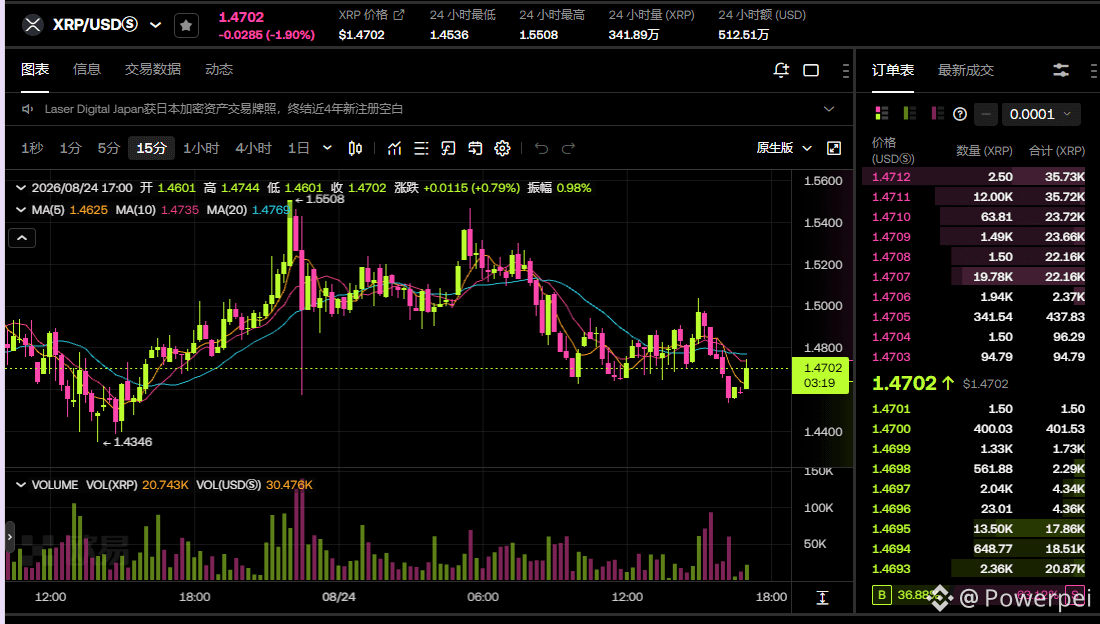1100x624 pixels.
Task: Click the large last price 1.4702 in the order book
Action: point(904,383)
